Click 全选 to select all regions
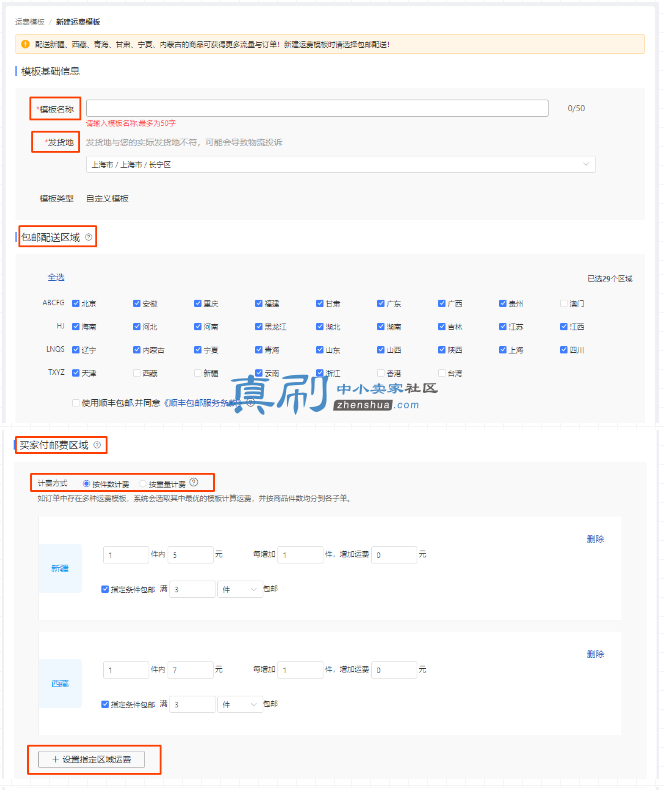This screenshot has width=664, height=790. pyautogui.click(x=56, y=277)
